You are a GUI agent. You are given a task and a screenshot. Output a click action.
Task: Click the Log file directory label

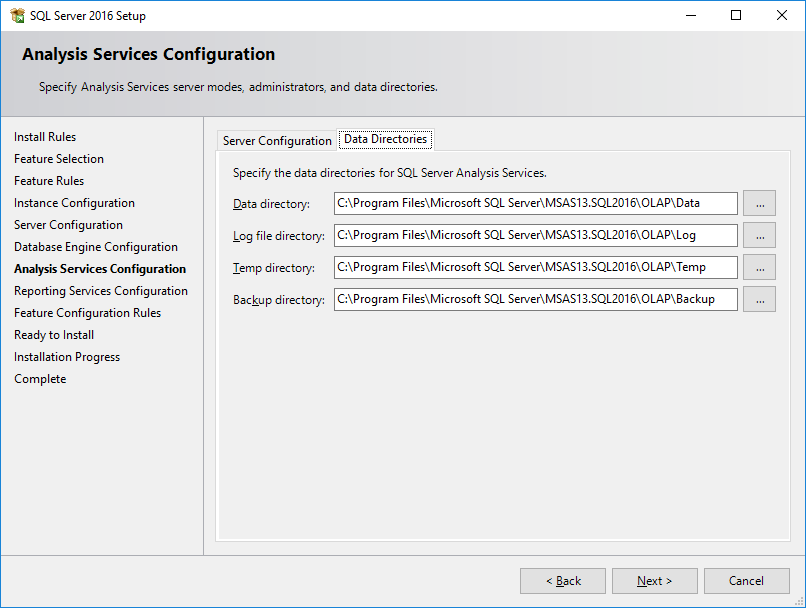point(279,236)
